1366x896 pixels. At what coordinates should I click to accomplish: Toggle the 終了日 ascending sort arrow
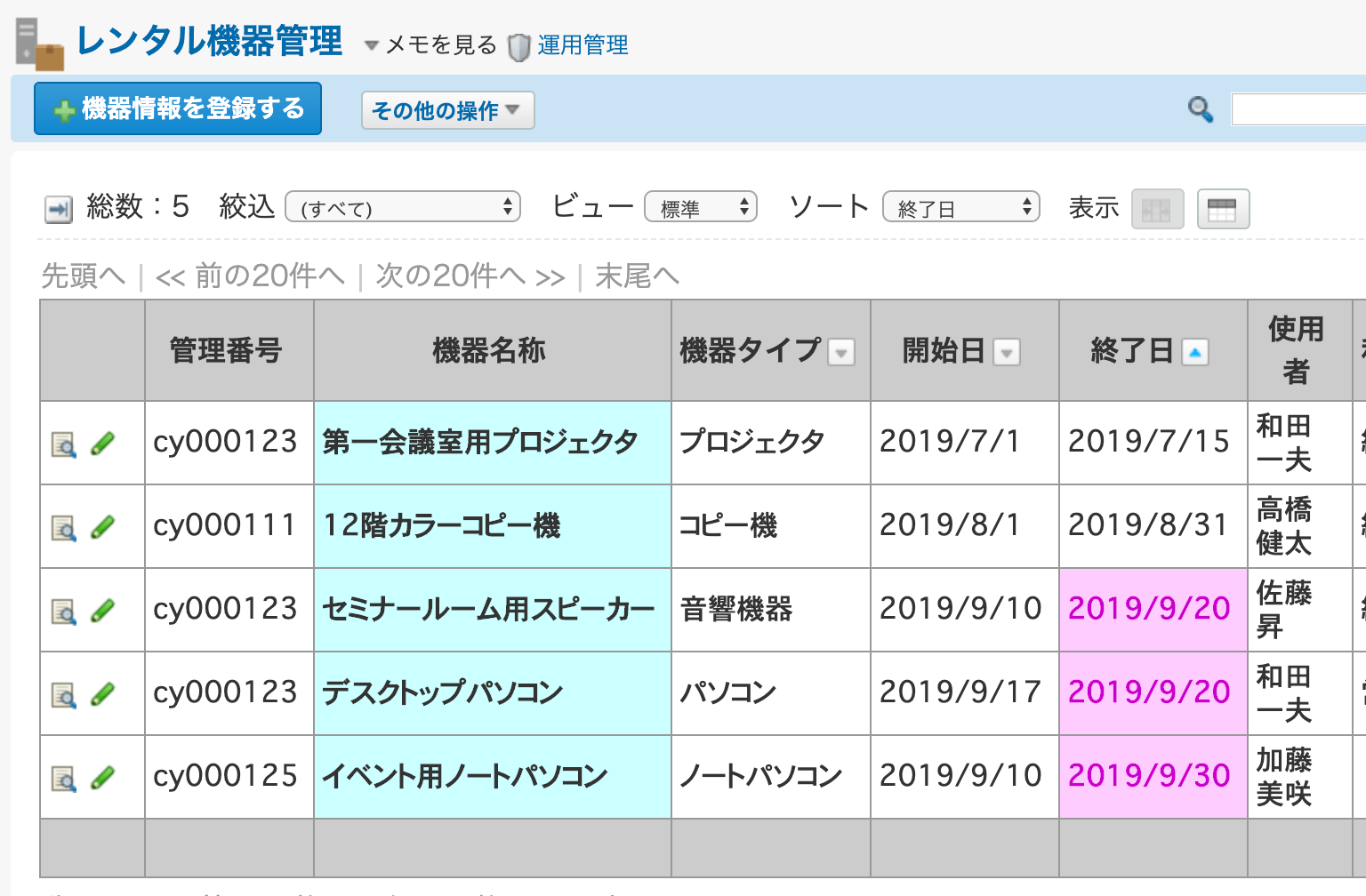(1195, 351)
